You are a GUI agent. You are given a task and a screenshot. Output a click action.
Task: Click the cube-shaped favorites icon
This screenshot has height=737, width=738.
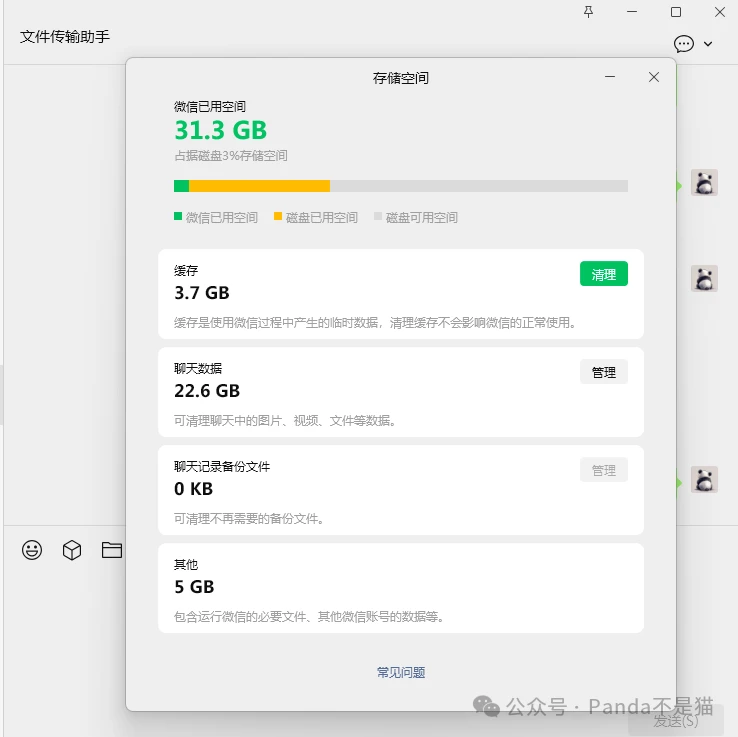(72, 550)
